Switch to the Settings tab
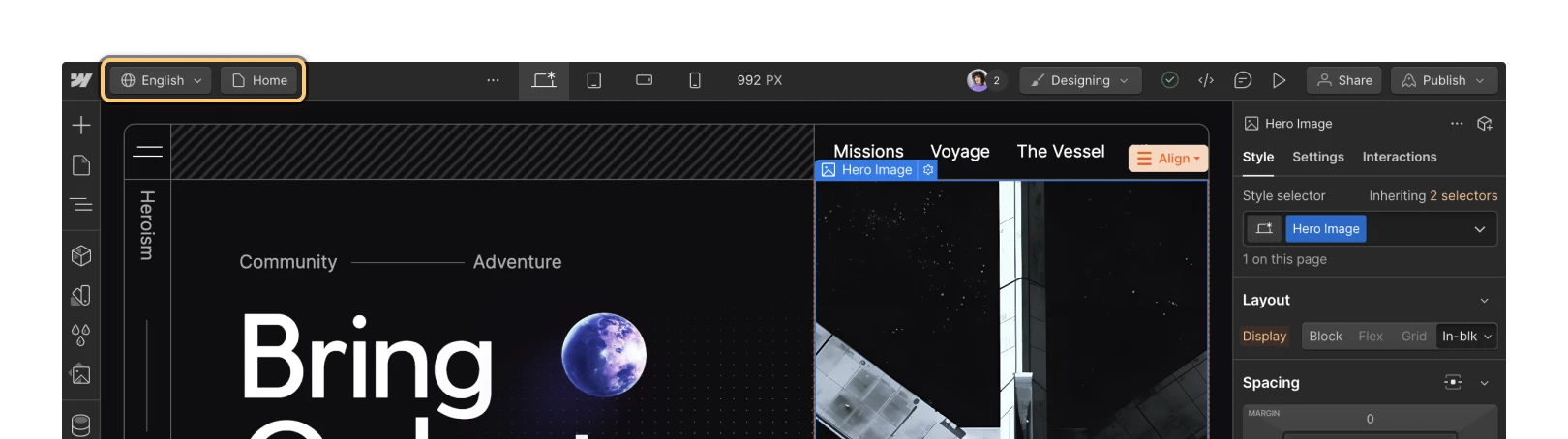Image resolution: width=1568 pixels, height=439 pixels. [x=1318, y=157]
